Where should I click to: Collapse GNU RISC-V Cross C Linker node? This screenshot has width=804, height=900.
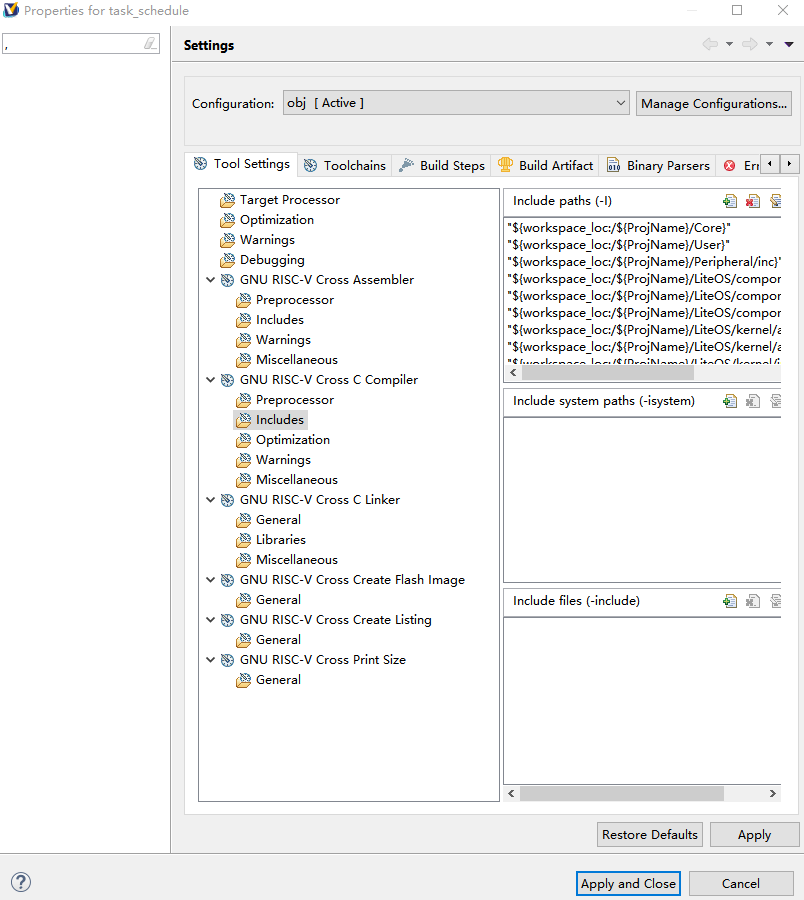[211, 500]
